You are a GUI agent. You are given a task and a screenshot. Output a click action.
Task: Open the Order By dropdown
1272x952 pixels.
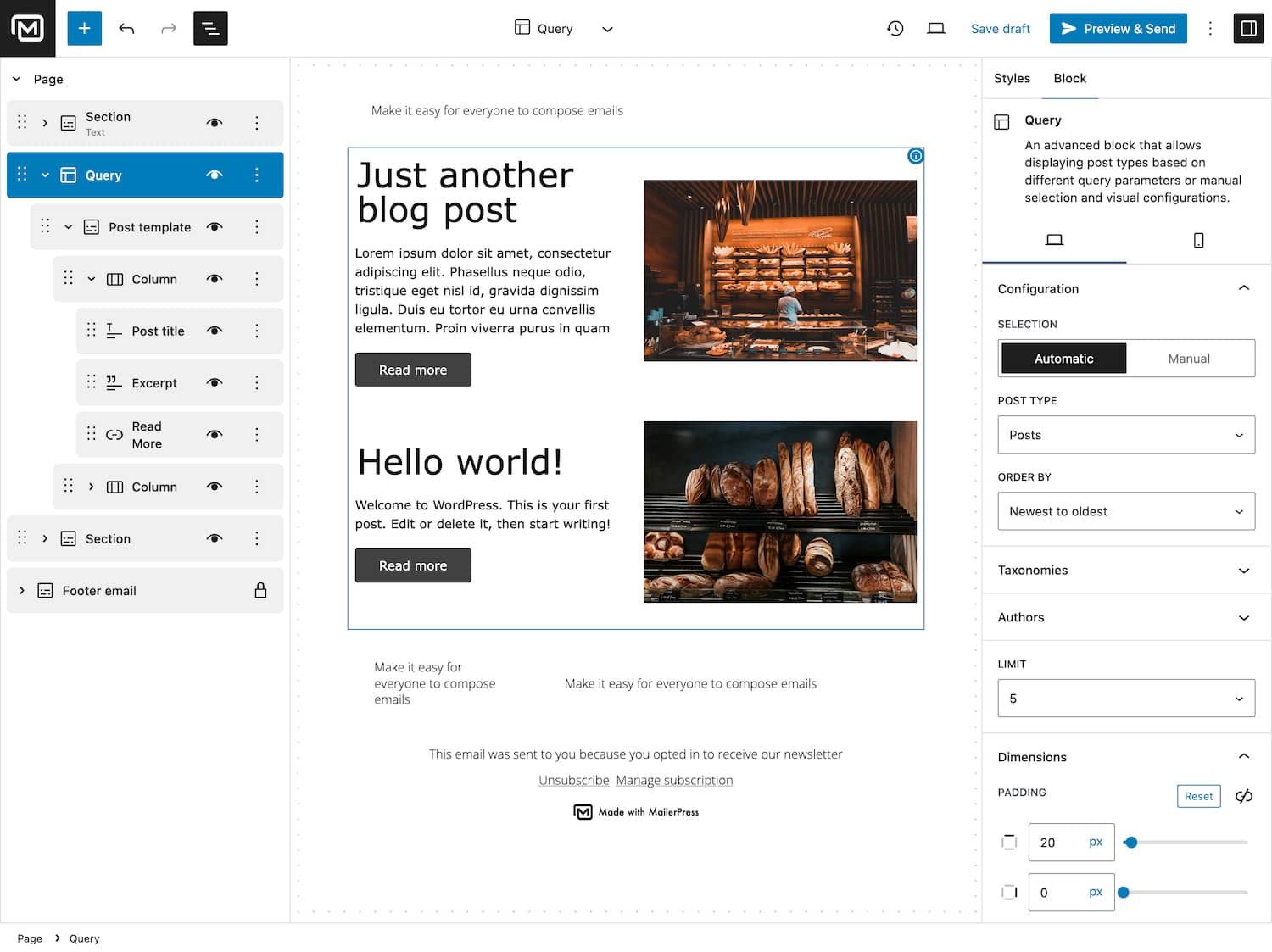click(1126, 511)
